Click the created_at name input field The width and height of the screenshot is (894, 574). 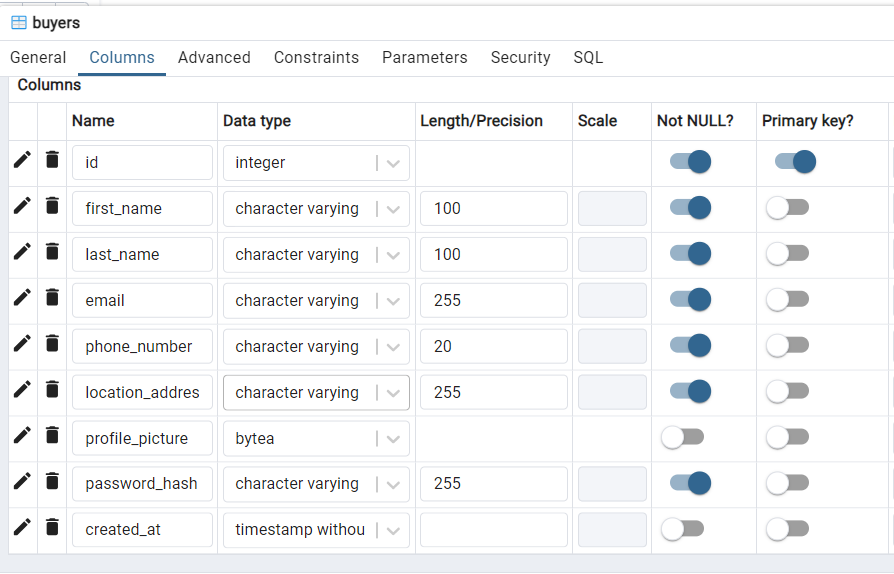142,530
